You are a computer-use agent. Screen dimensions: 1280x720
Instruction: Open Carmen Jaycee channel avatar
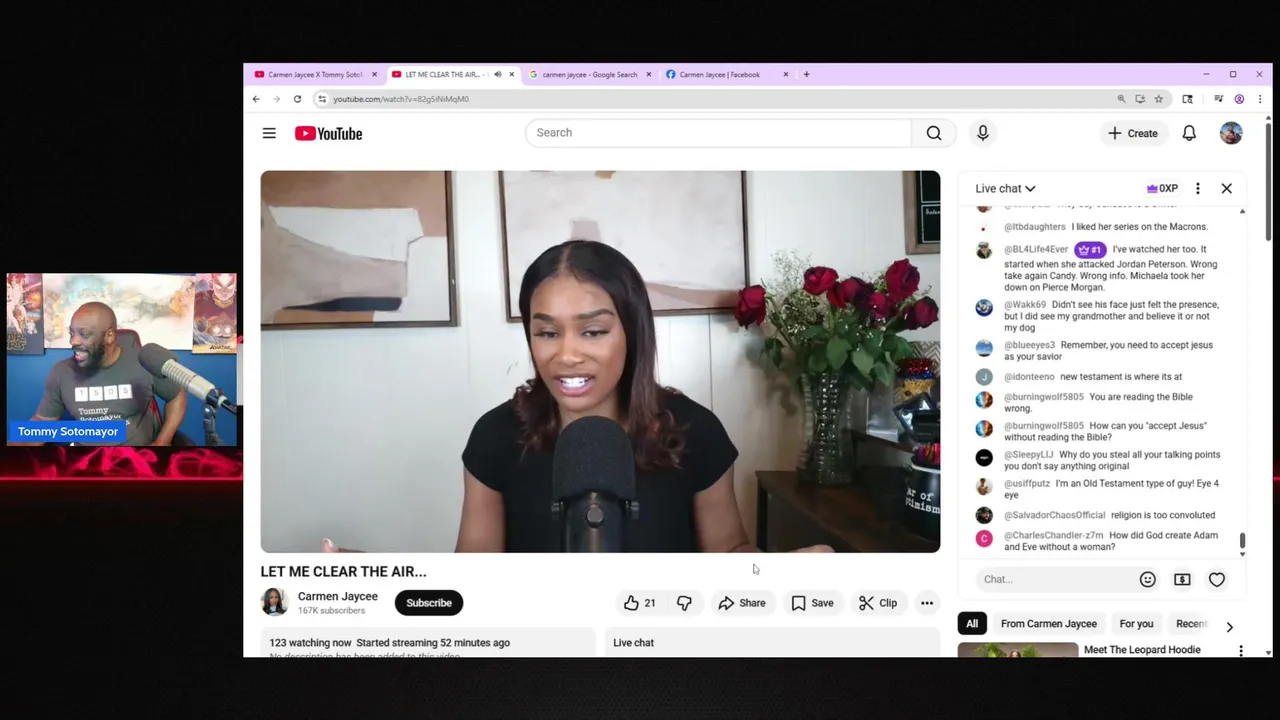point(274,602)
